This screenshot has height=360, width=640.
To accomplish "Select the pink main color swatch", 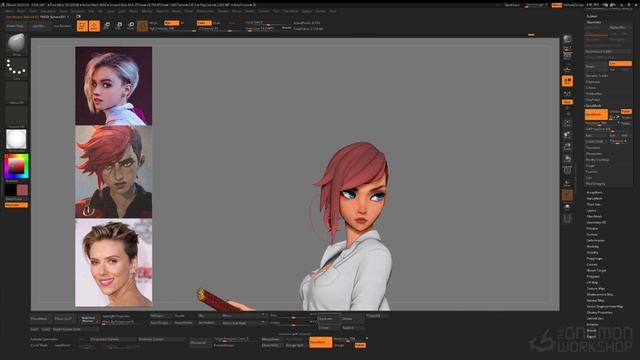I will click(22, 190).
